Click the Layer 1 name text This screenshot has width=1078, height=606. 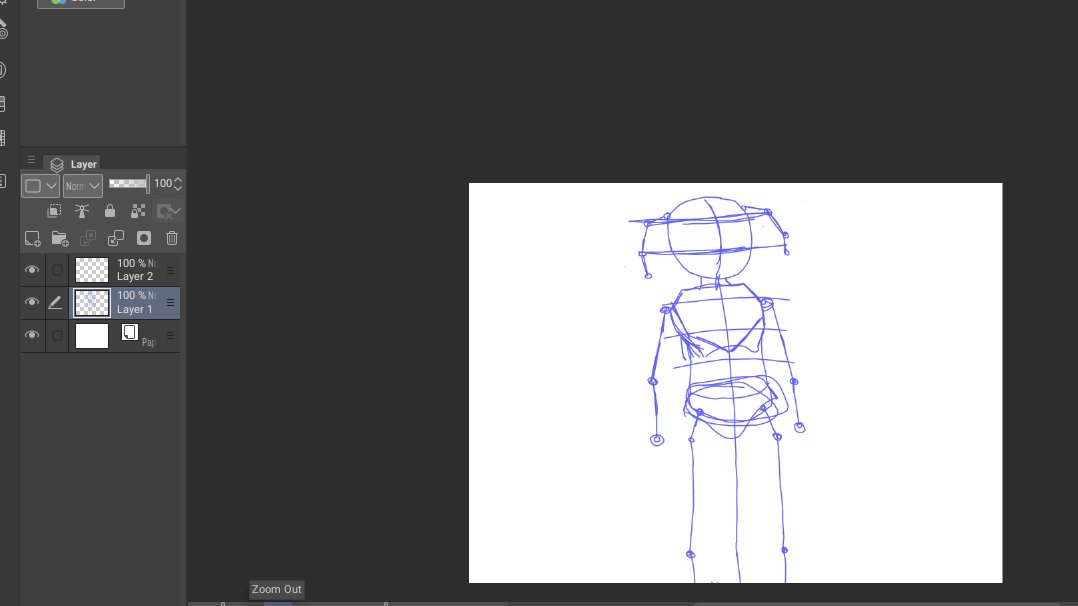tap(135, 310)
